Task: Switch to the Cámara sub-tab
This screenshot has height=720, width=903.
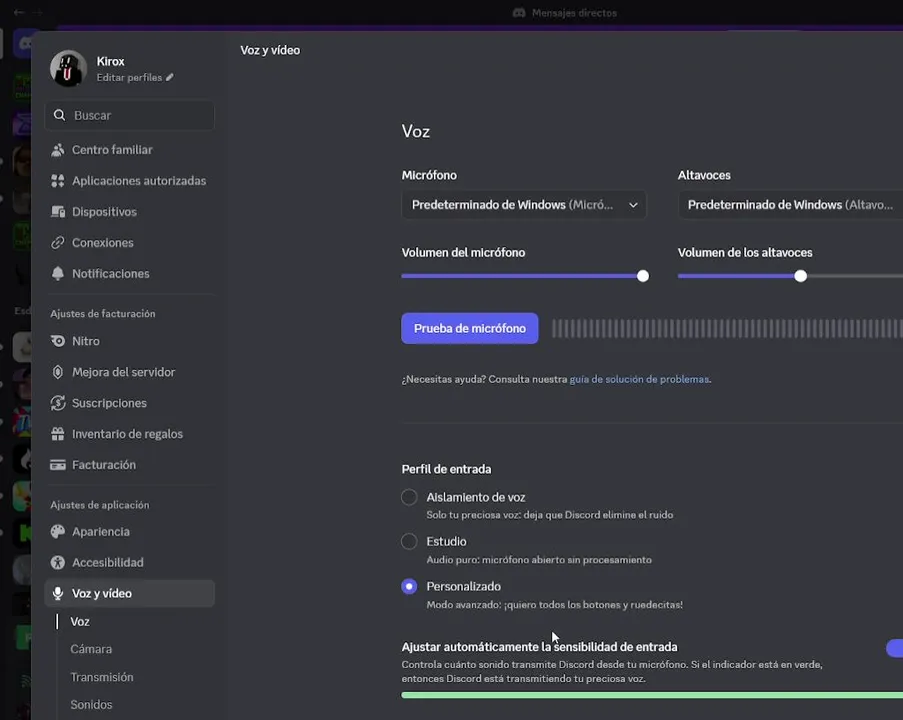Action: (x=91, y=649)
